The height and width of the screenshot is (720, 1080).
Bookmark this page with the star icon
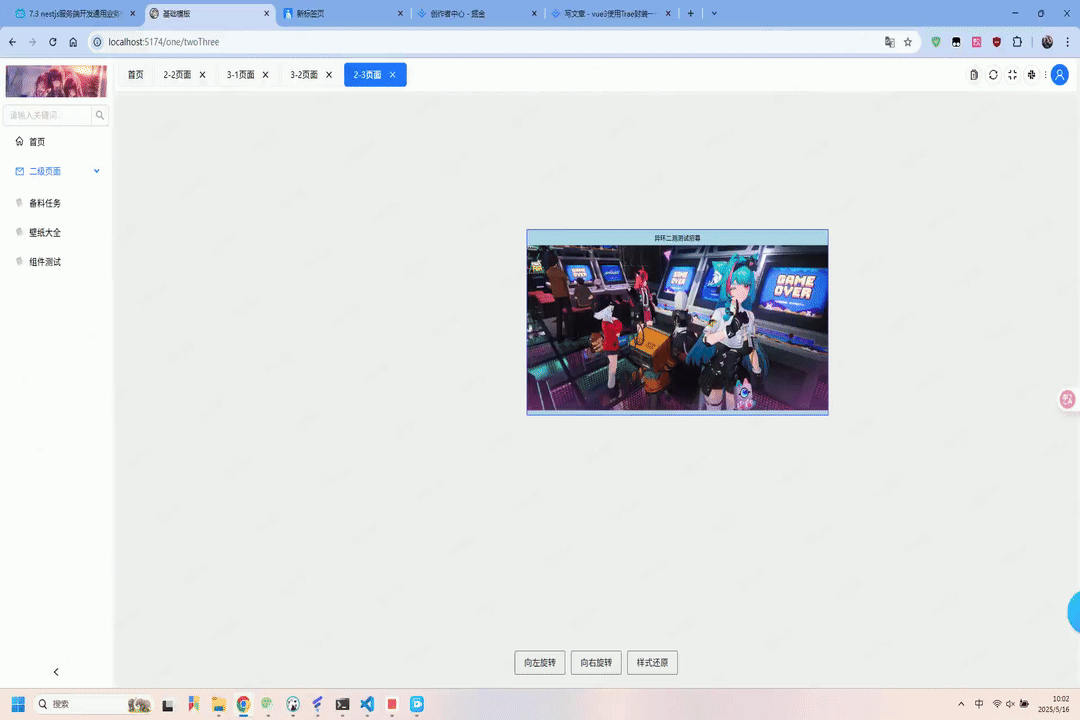click(908, 42)
